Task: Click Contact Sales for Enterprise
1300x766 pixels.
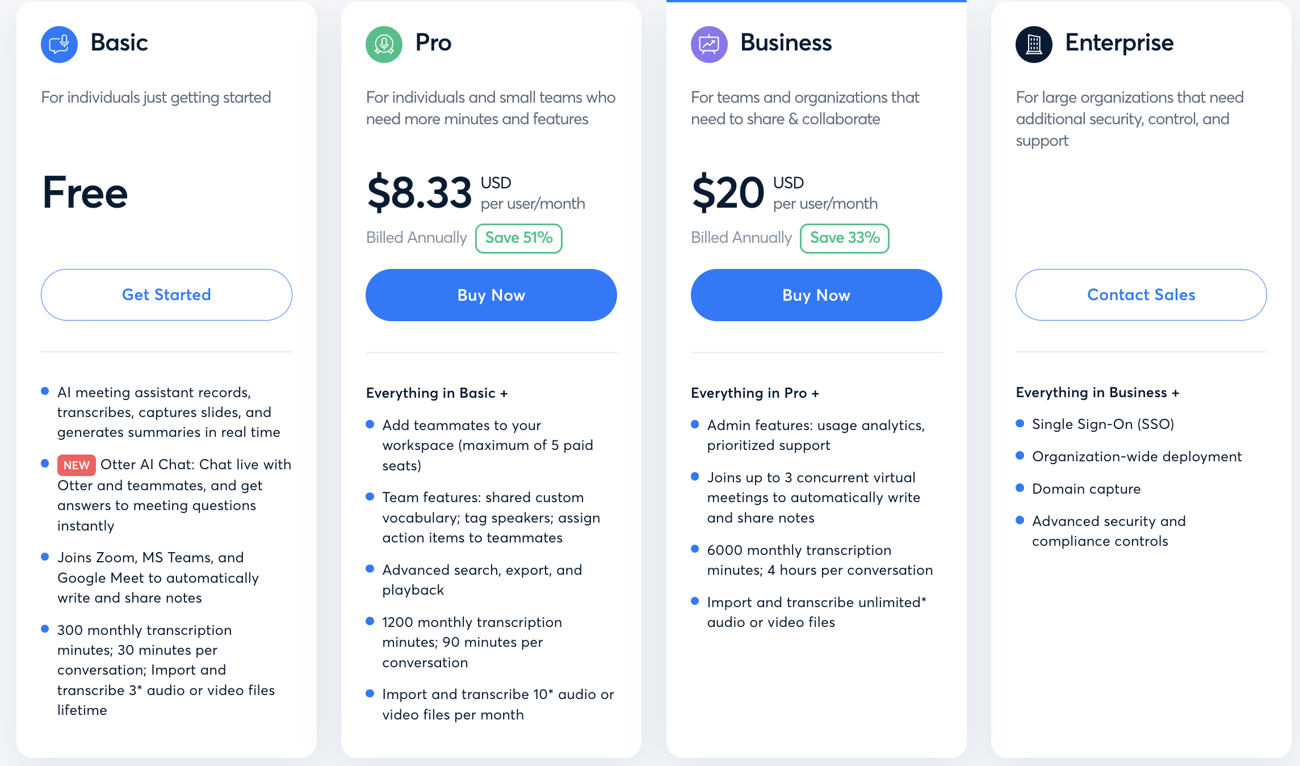Action: coord(1140,294)
